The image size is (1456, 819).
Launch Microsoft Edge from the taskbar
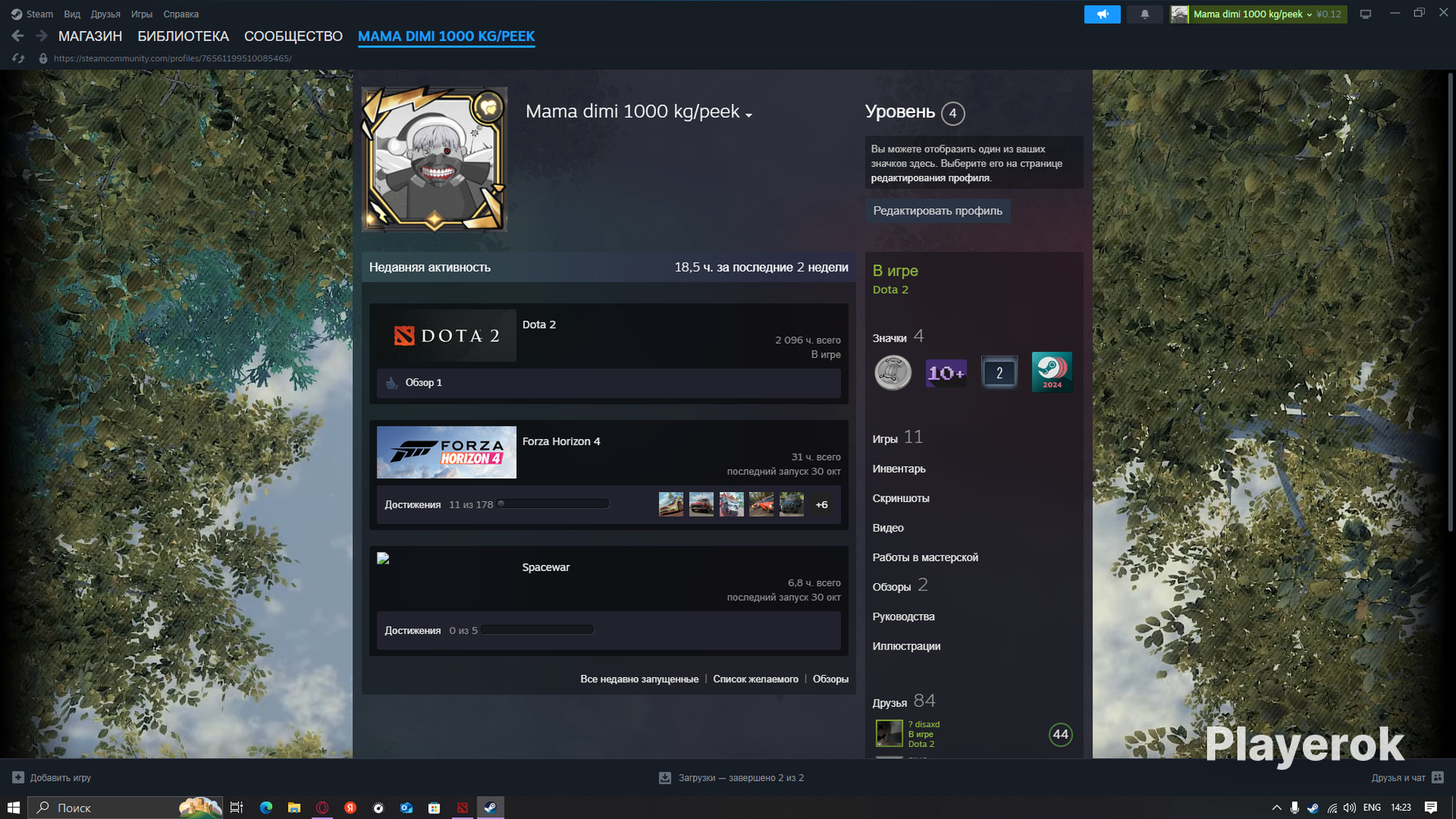(266, 808)
